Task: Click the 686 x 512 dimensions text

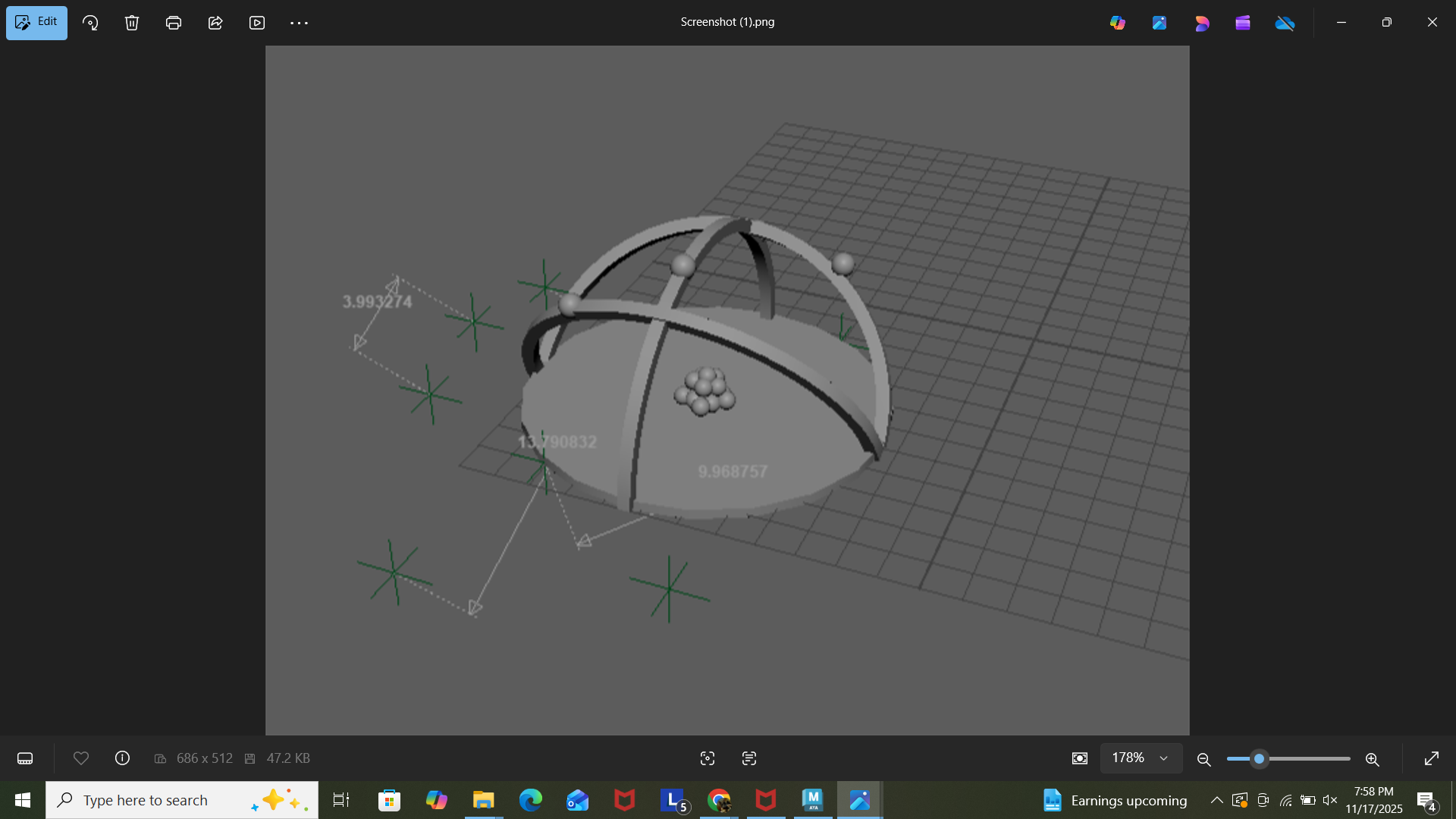Action: tap(205, 758)
